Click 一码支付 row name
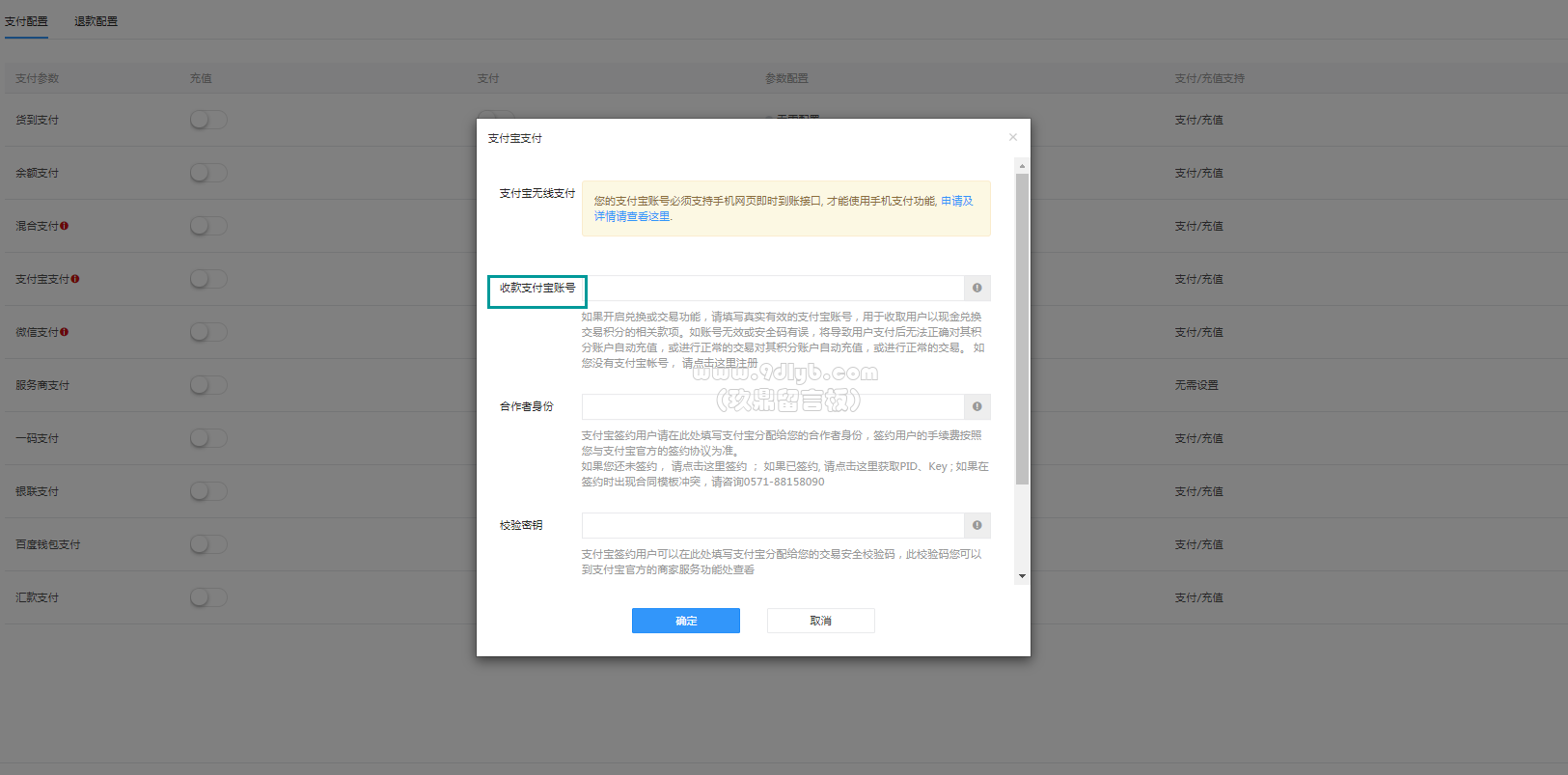The width and height of the screenshot is (1568, 775). pyautogui.click(x=38, y=438)
